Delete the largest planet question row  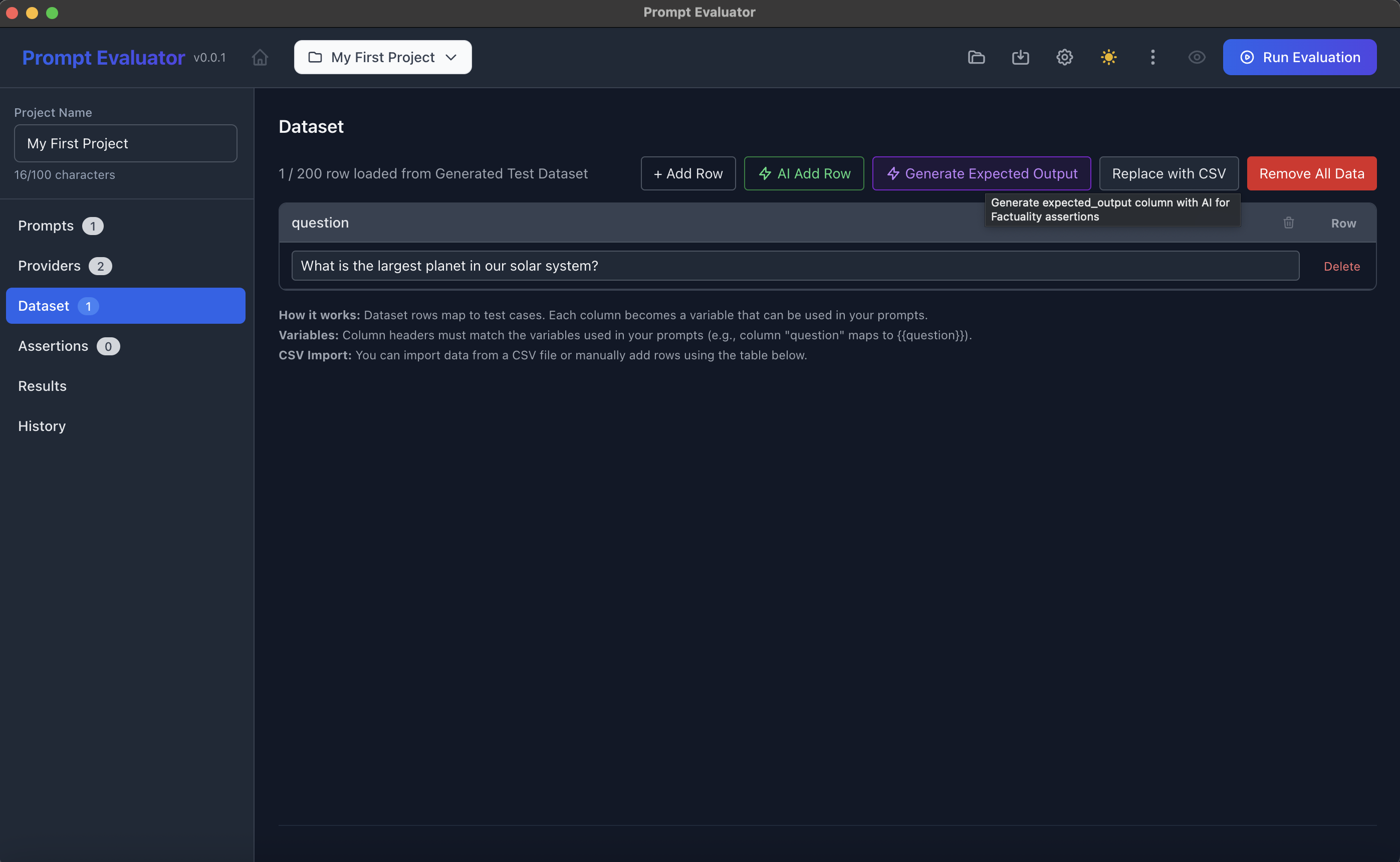click(1341, 266)
